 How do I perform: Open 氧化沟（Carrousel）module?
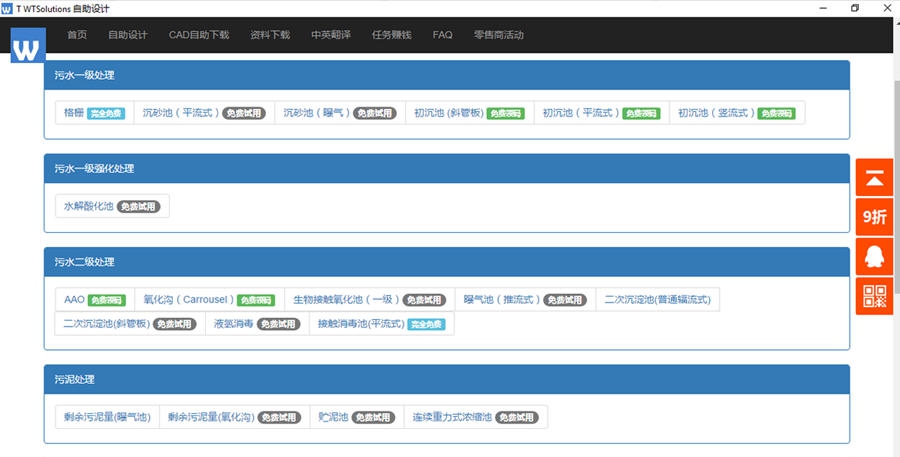coord(210,300)
